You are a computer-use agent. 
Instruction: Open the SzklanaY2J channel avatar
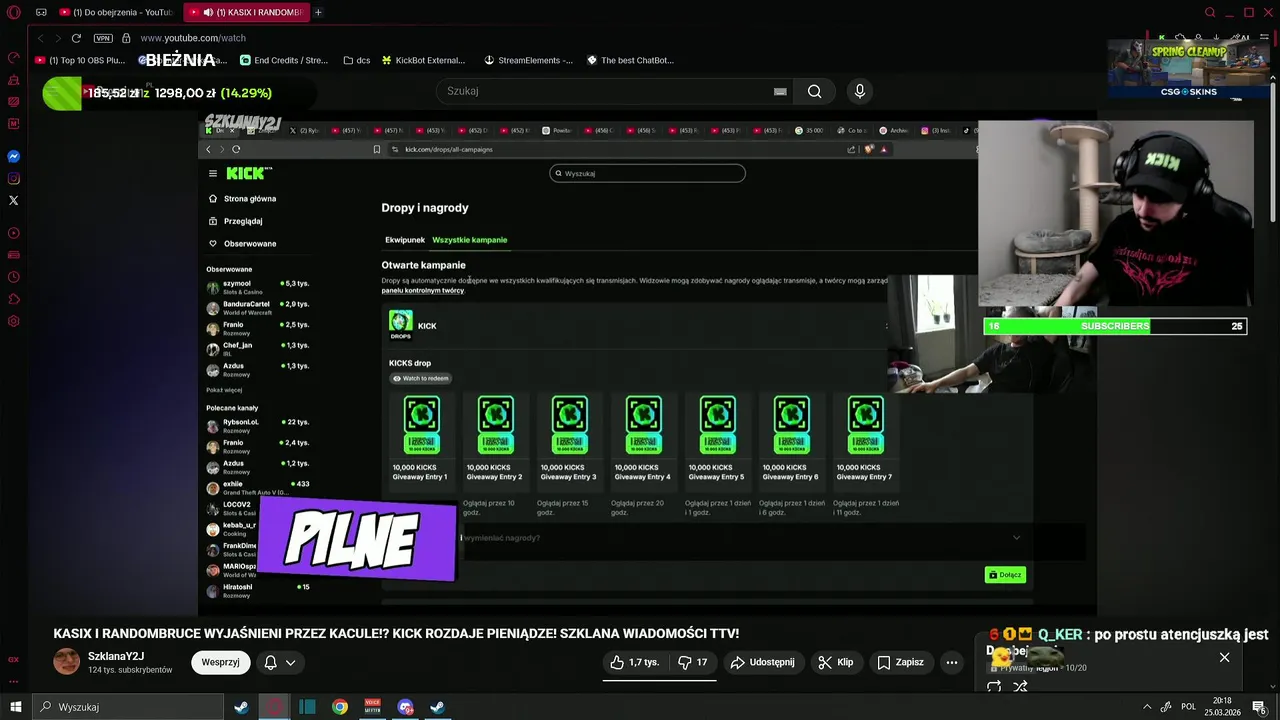tap(66, 661)
